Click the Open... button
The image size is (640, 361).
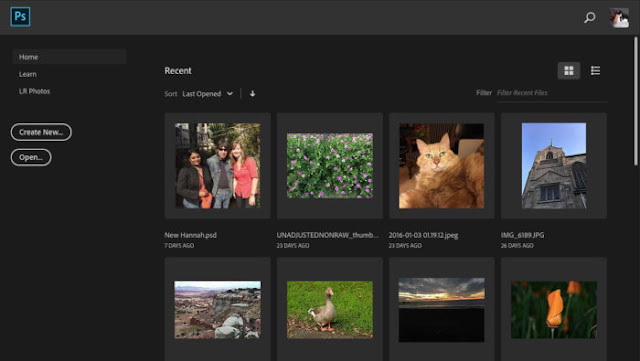[31, 157]
